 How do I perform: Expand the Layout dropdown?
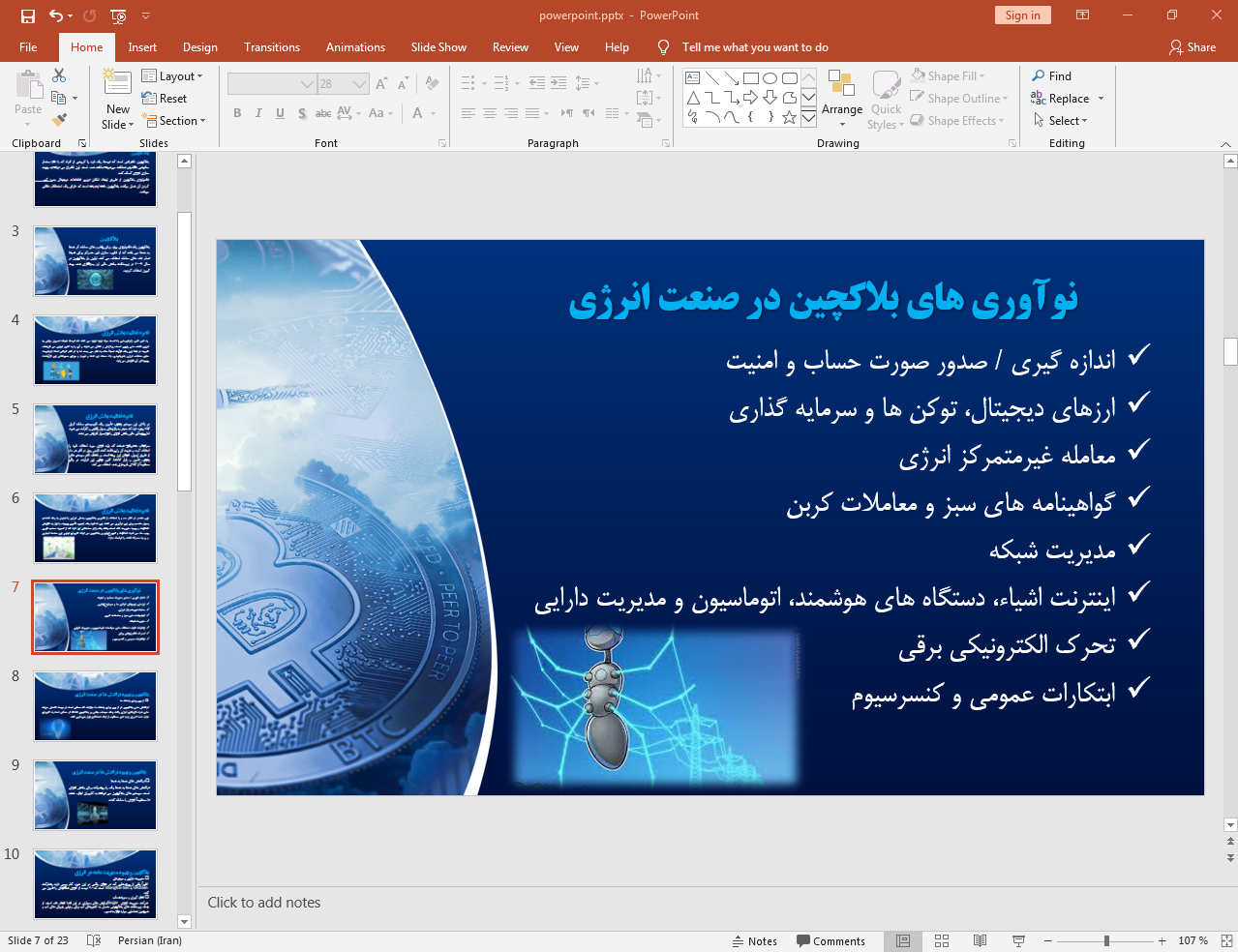172,76
